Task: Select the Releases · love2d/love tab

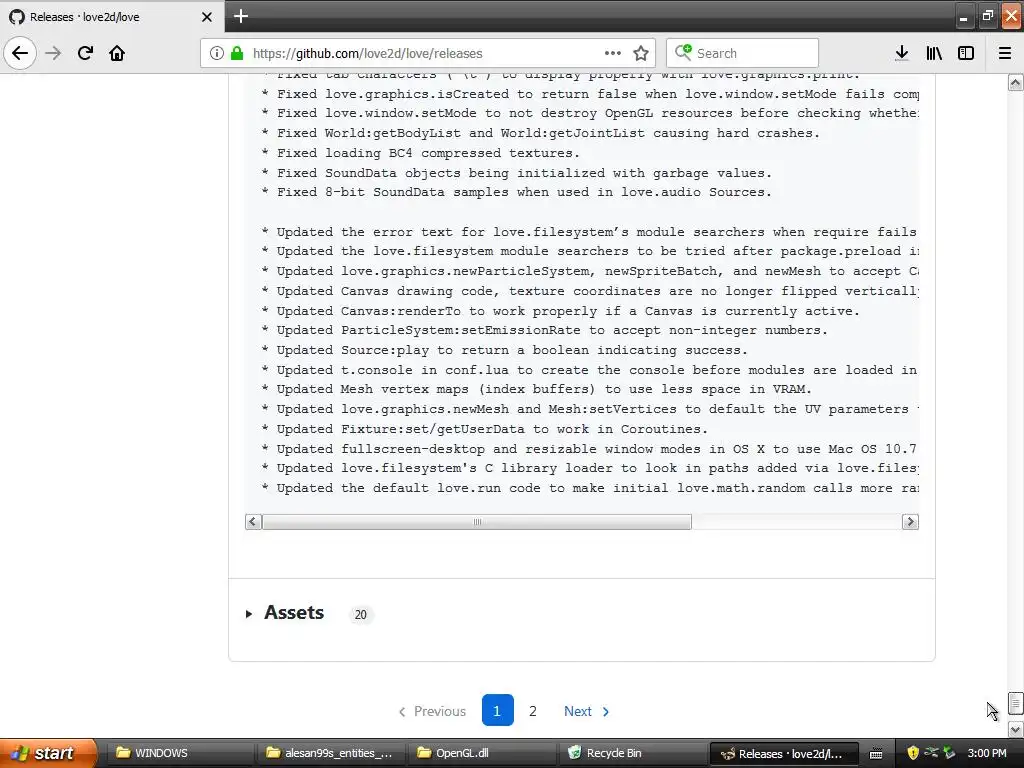Action: point(111,17)
